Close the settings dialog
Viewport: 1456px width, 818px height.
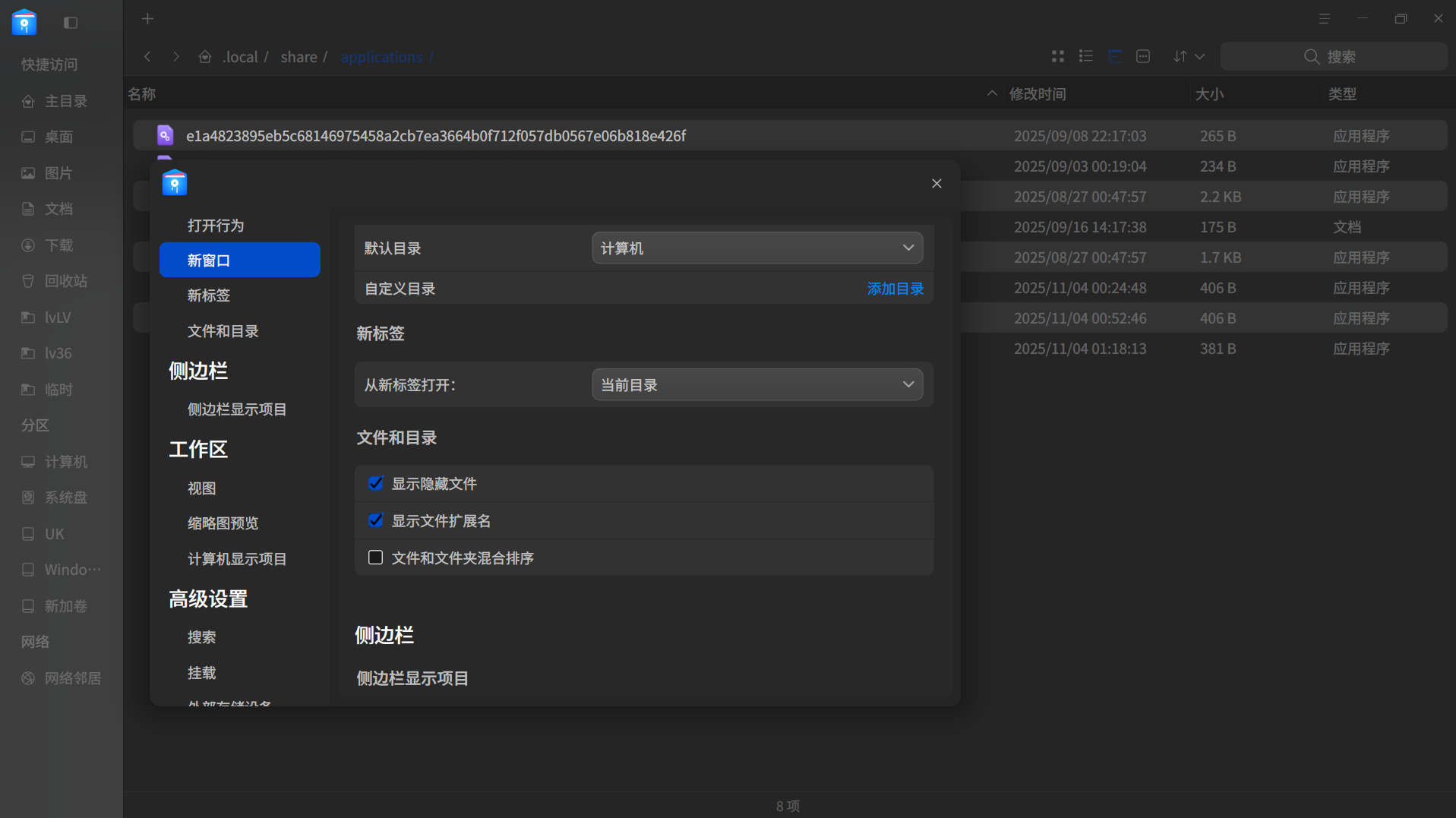coord(936,184)
